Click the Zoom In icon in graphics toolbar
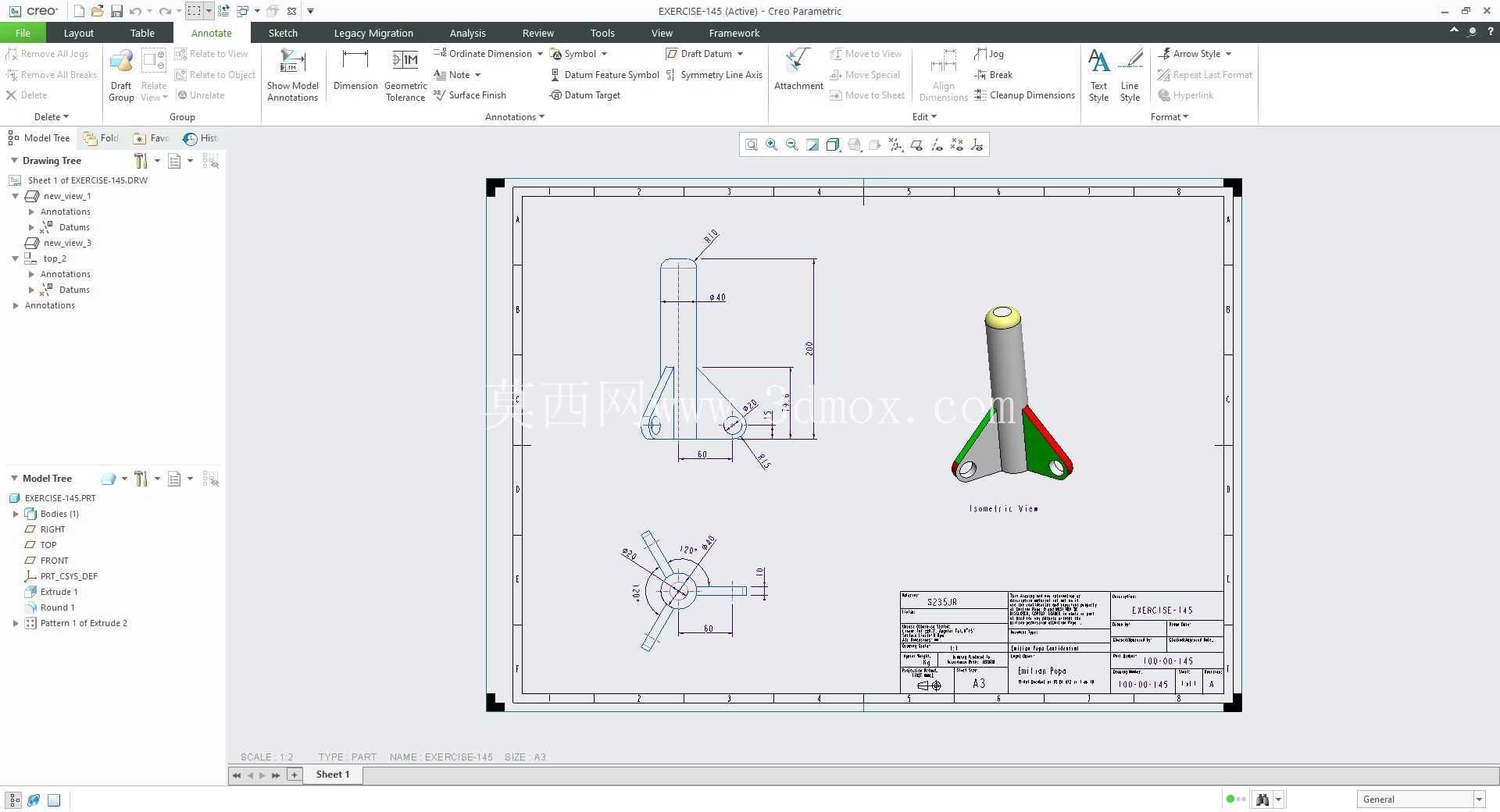 (x=772, y=144)
